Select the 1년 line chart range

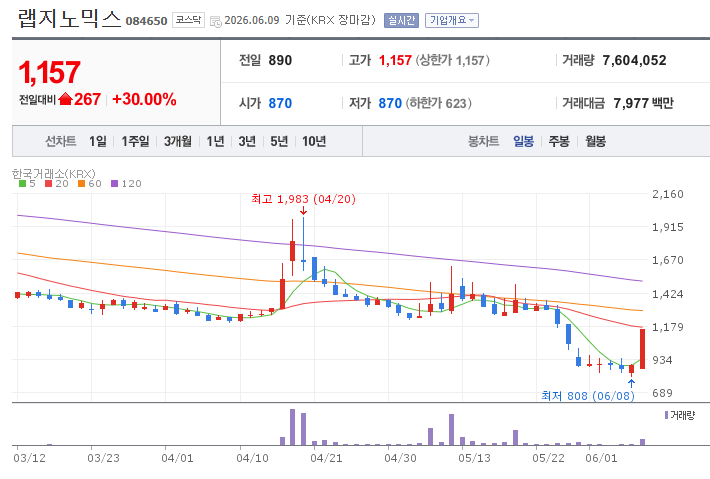[x=216, y=141]
